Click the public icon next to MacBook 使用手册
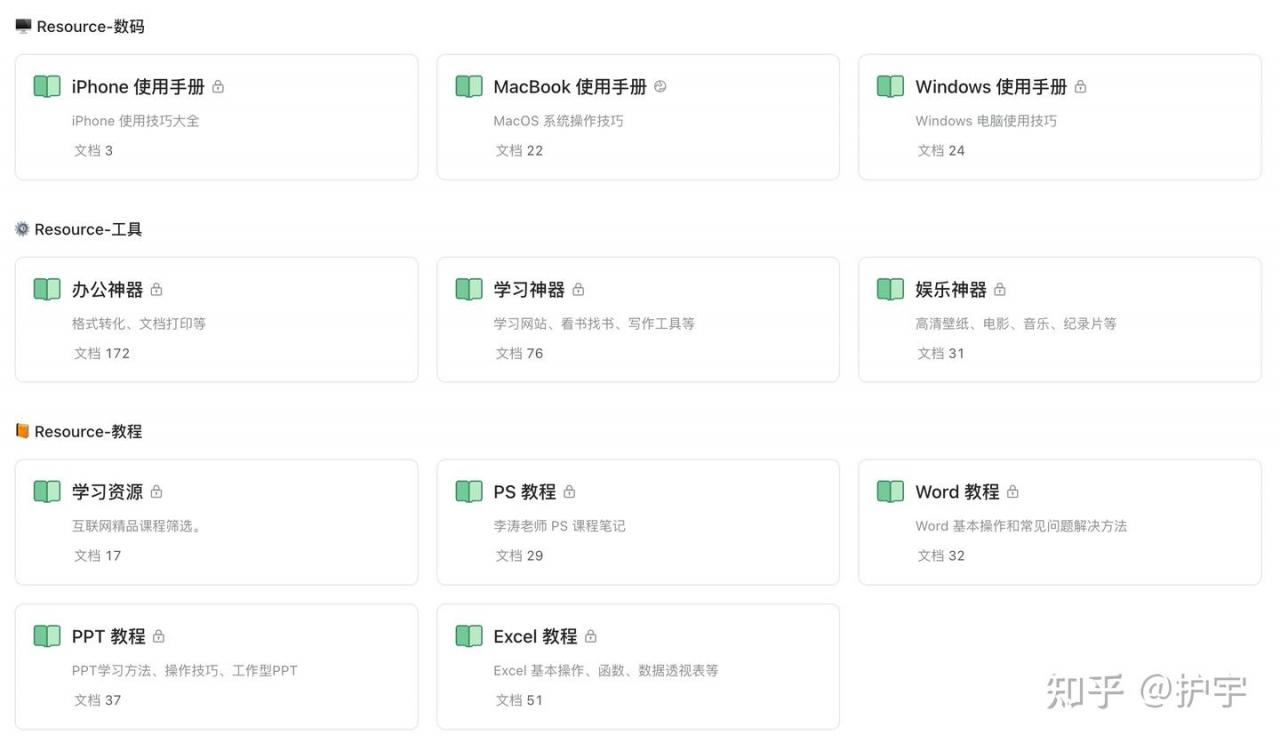Viewport: 1280px width, 743px height. click(660, 87)
